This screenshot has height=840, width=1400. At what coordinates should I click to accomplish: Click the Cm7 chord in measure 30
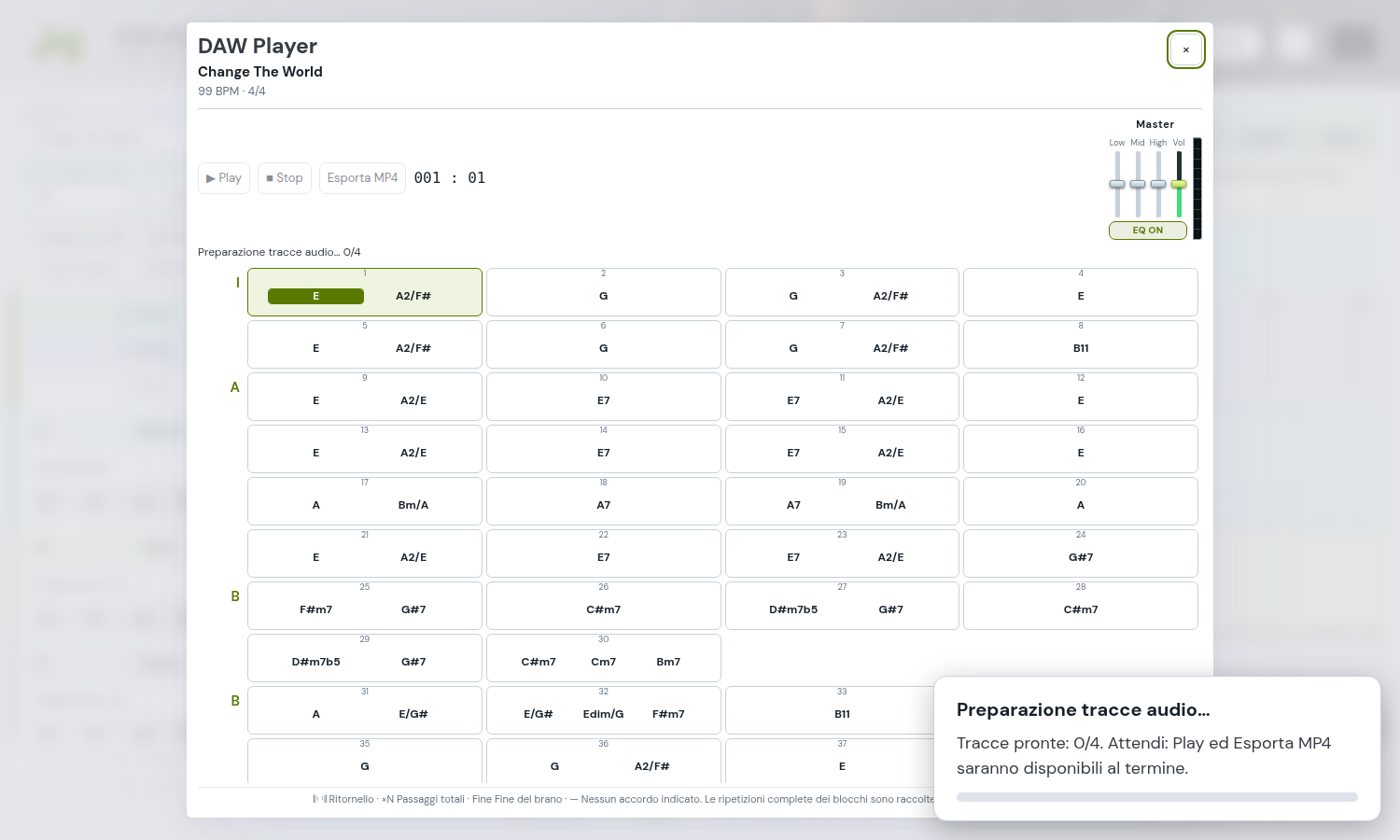click(x=604, y=662)
